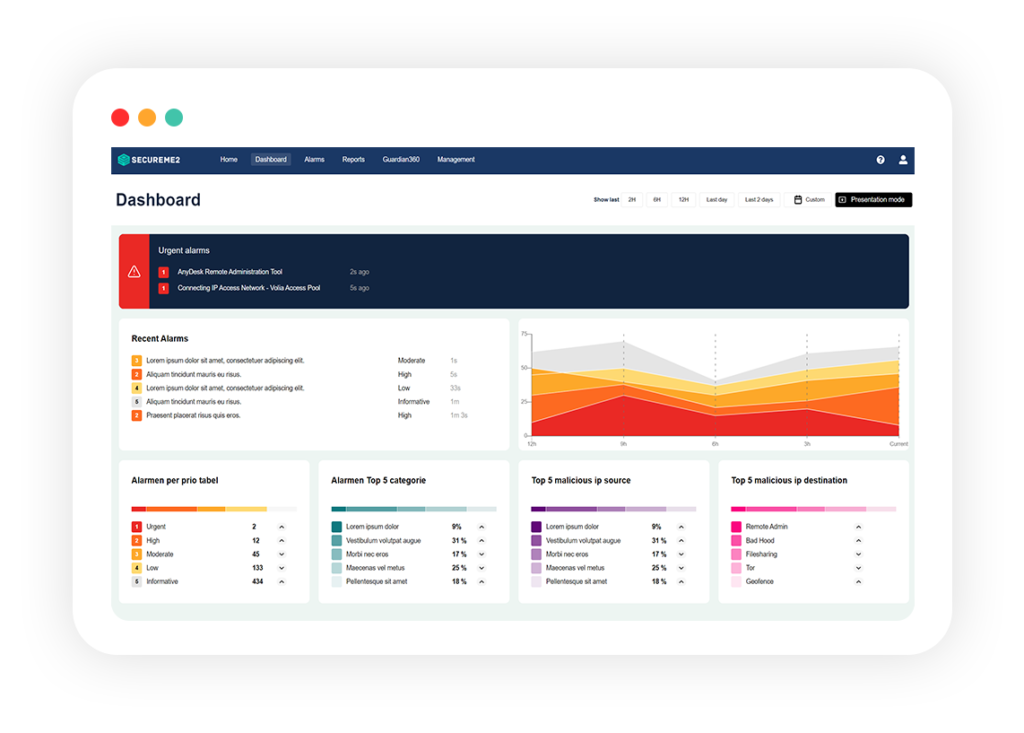Show last 12H time range
This screenshot has width=1024, height=733.
tap(683, 200)
